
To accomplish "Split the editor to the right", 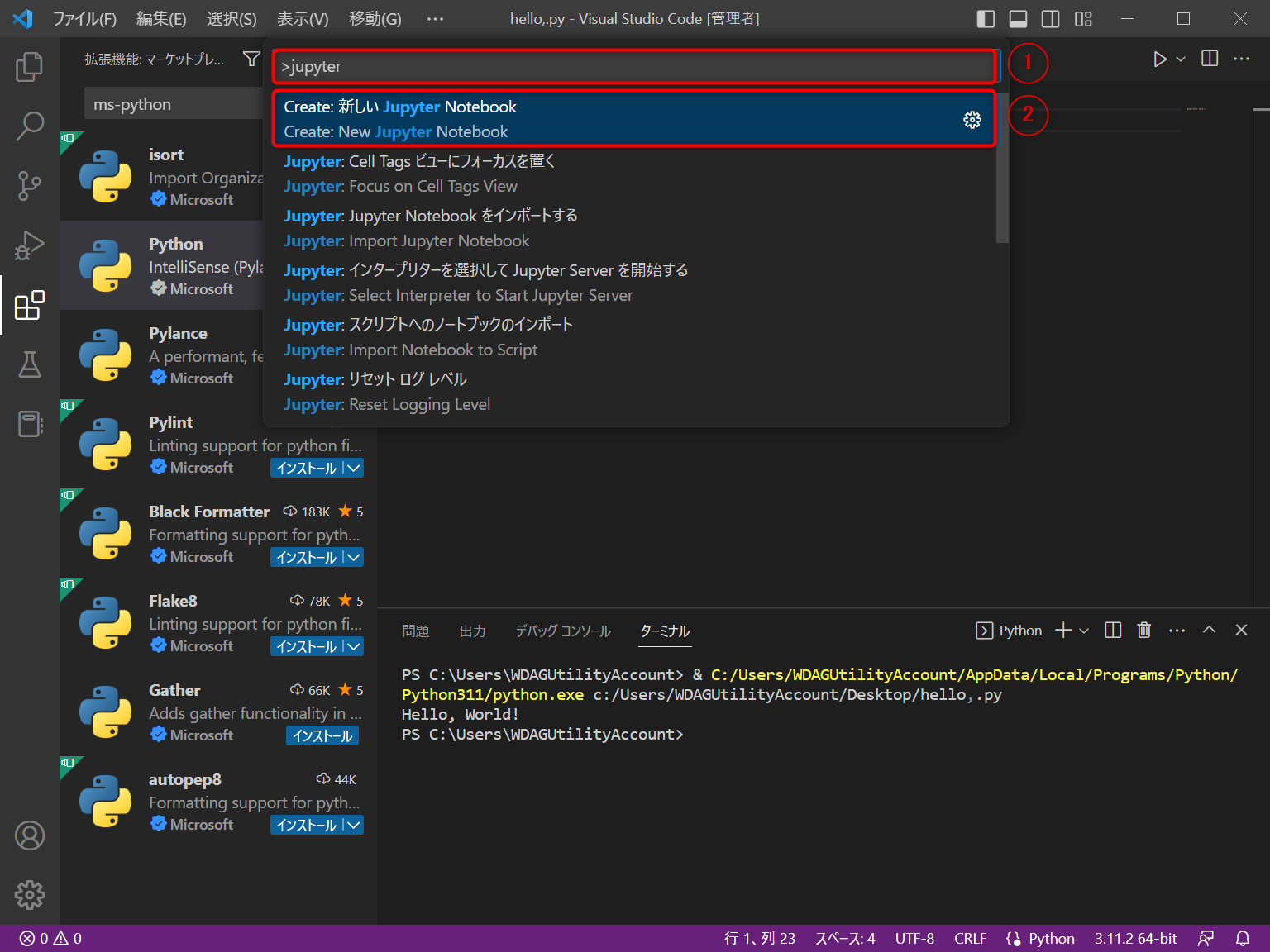I will click(x=1210, y=59).
